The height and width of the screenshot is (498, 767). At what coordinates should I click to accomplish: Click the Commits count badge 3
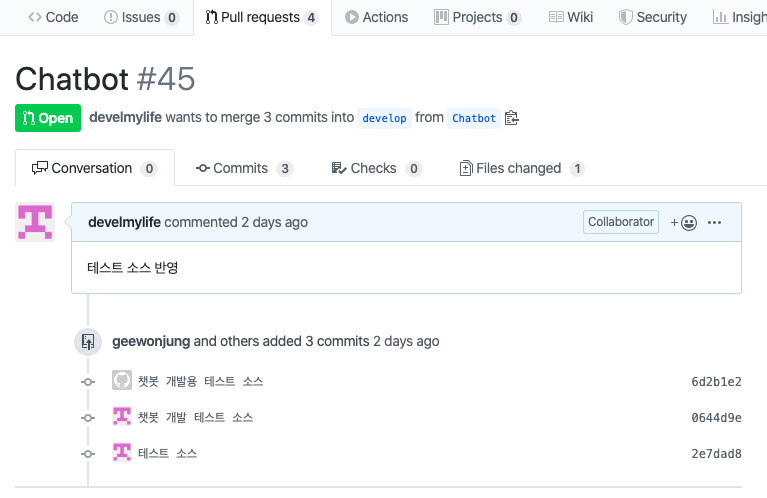[x=285, y=169]
